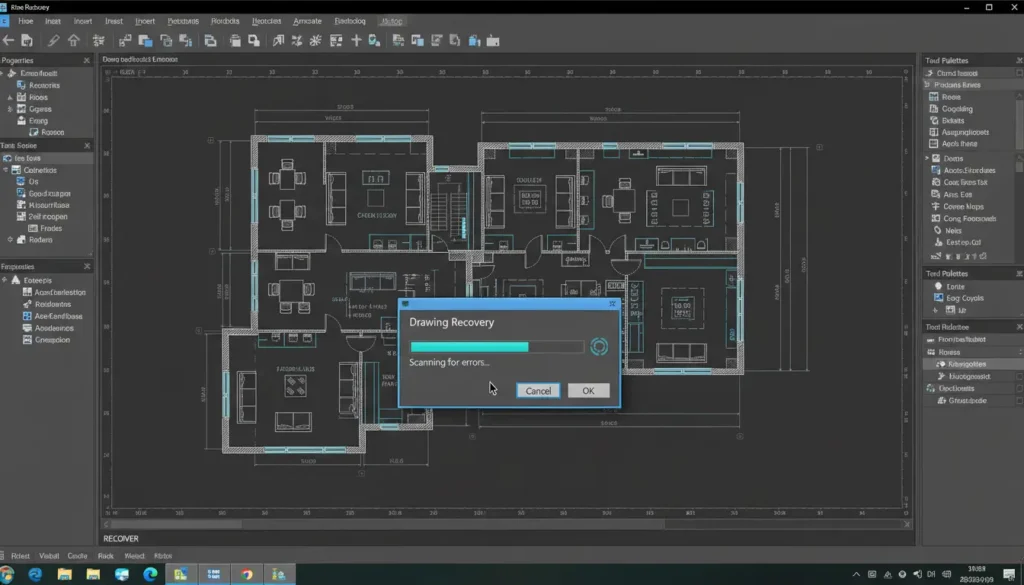Viewport: 1024px width, 585px height.
Task: Click the back arrow icon in the toolbar
Action: [8, 41]
